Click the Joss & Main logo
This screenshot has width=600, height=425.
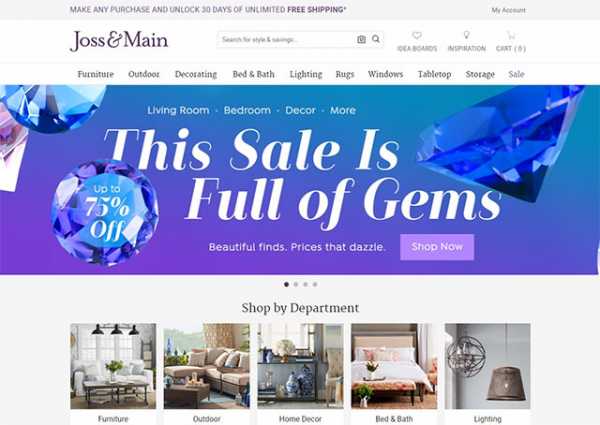click(x=119, y=41)
